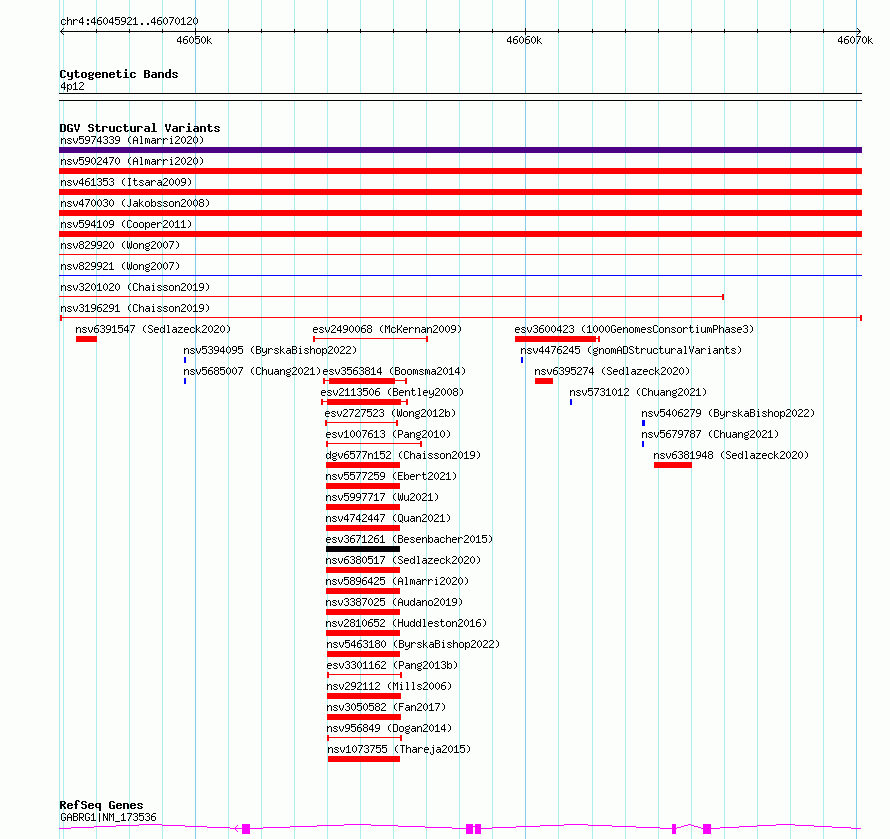Open variant nsv4476245 (gnomADStructuralVariants)
The image size is (890, 839).
(x=631, y=350)
